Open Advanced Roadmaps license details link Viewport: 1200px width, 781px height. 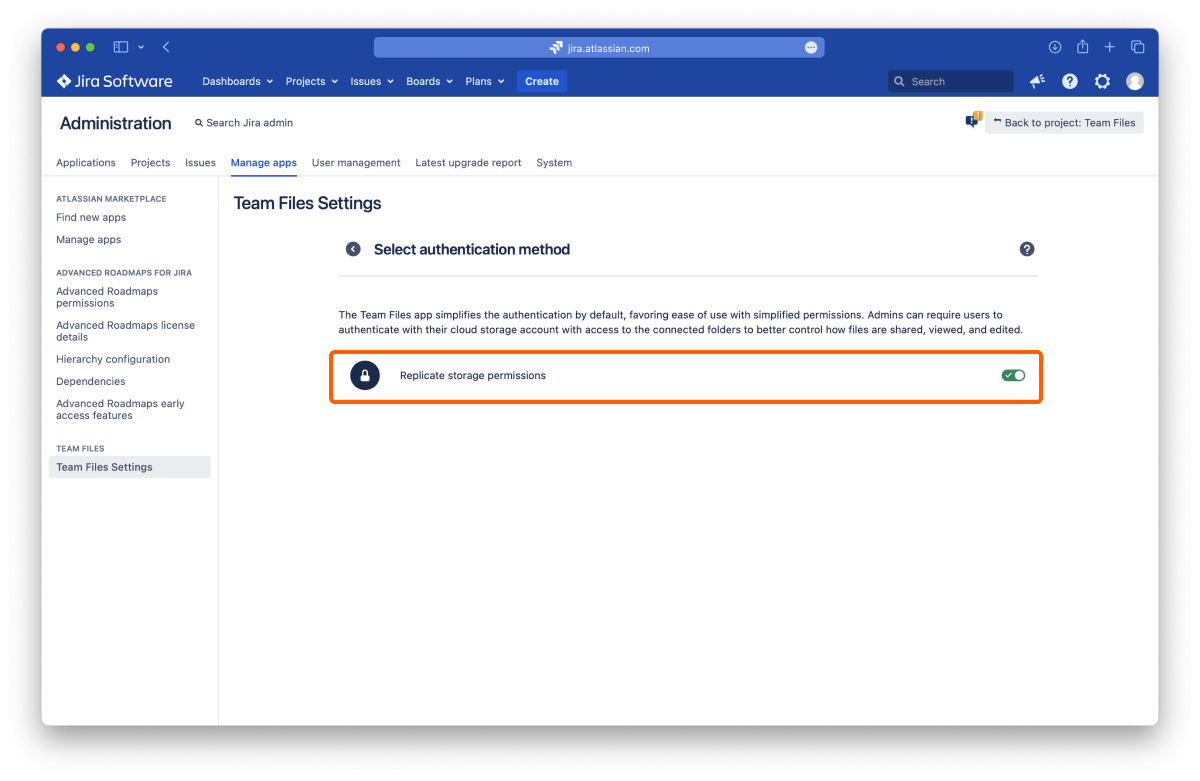(x=126, y=331)
